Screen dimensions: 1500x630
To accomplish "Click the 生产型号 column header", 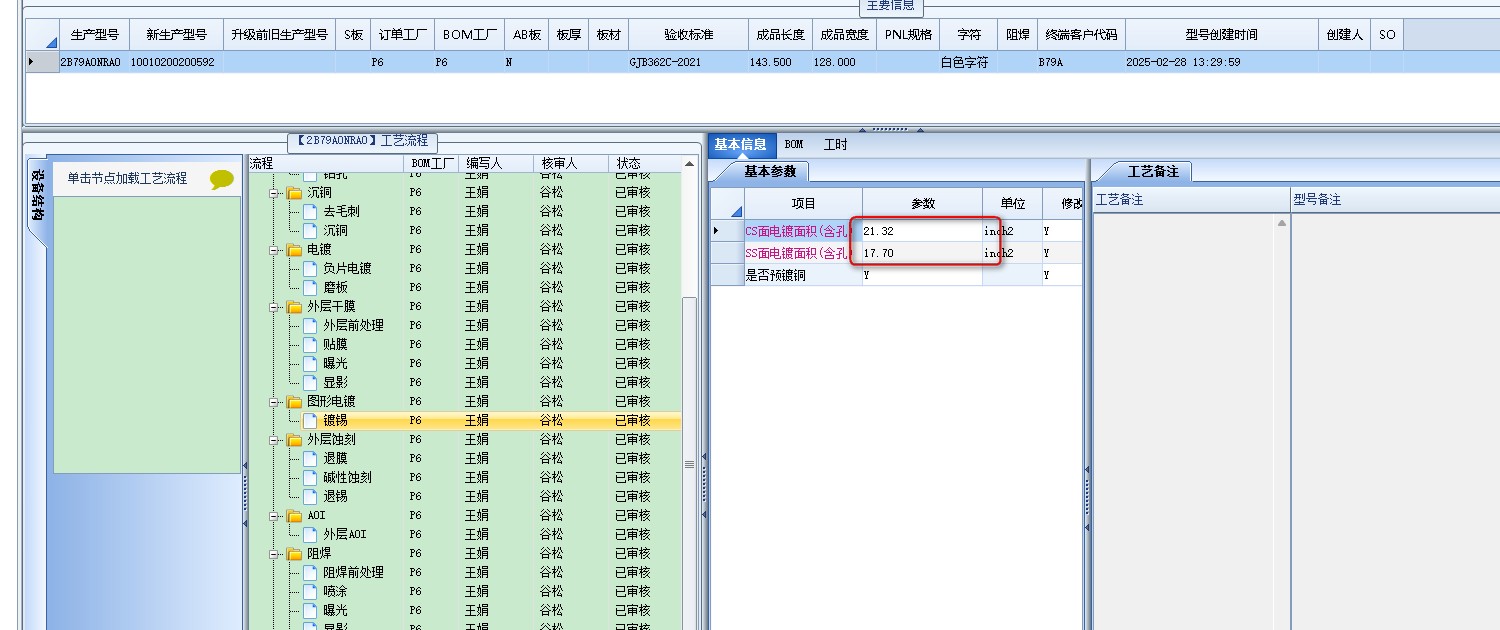I will click(95, 35).
